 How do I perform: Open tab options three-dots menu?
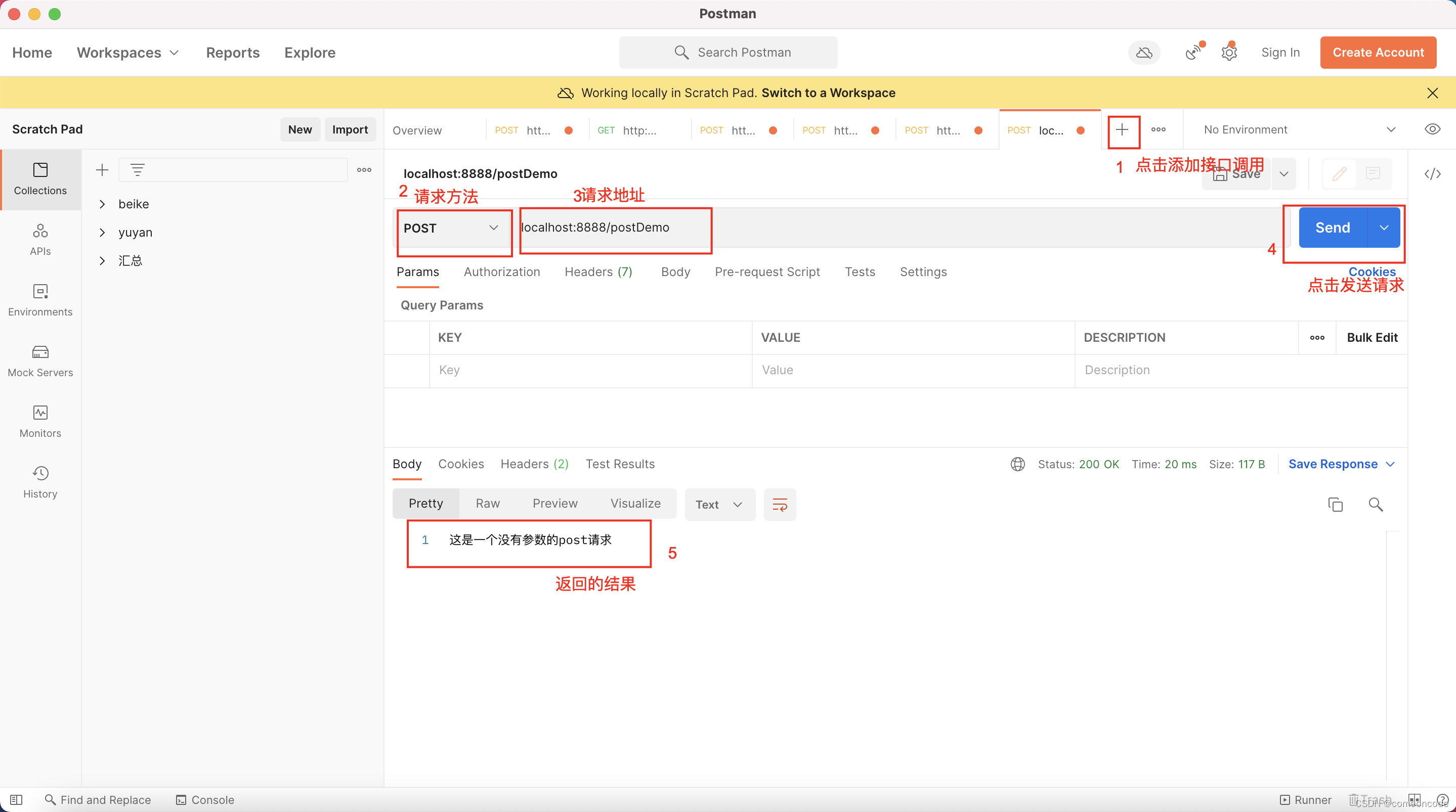pyautogui.click(x=1158, y=130)
